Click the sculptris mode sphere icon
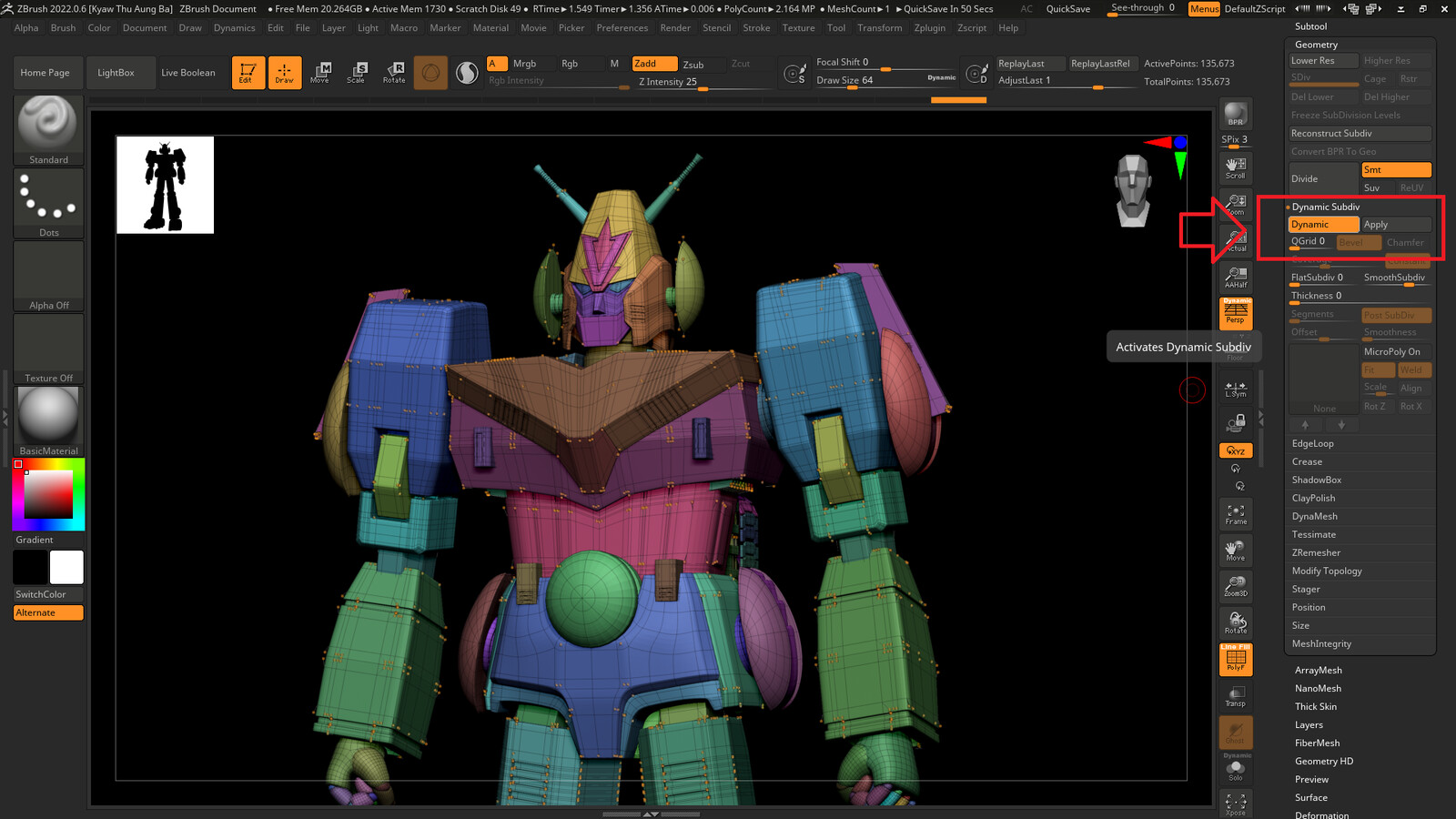The width and height of the screenshot is (1456, 819). pos(430,73)
